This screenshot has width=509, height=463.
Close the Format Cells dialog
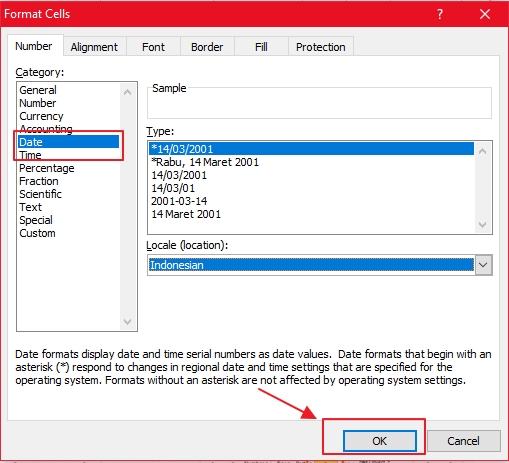coord(485,14)
